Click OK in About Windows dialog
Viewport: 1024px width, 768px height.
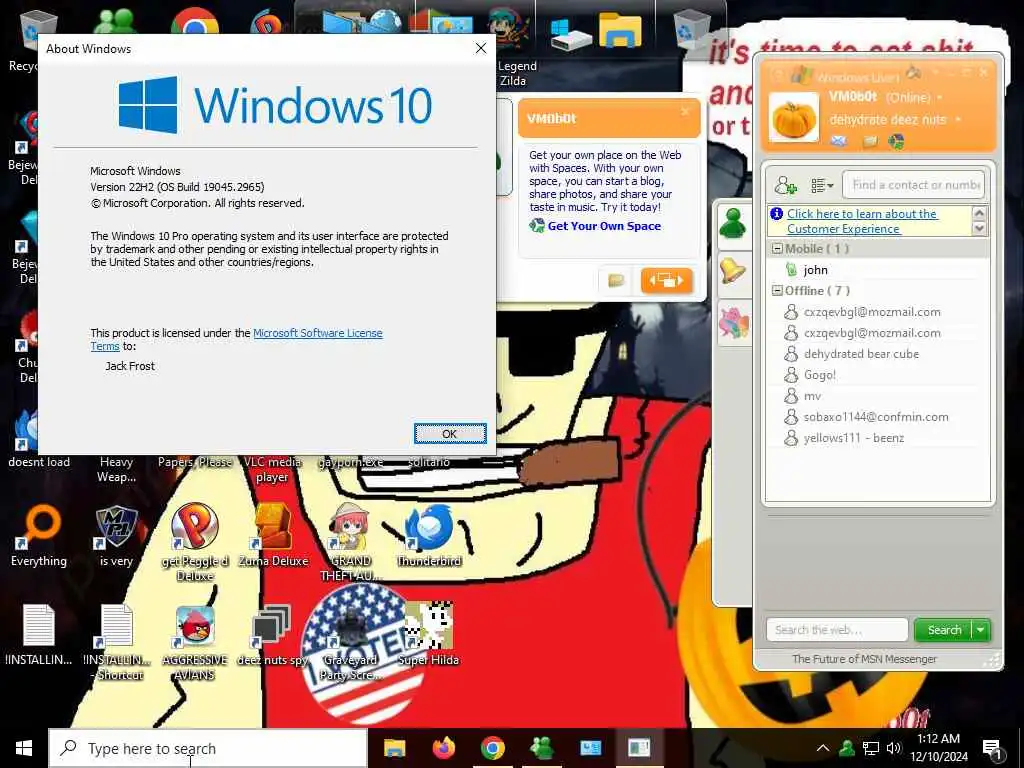pos(450,434)
